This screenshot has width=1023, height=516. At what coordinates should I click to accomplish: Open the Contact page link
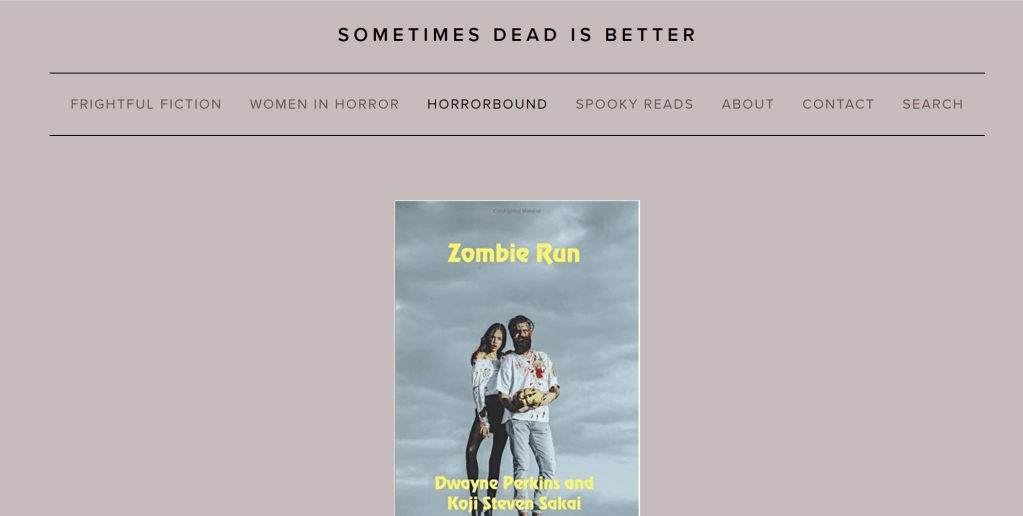[838, 104]
